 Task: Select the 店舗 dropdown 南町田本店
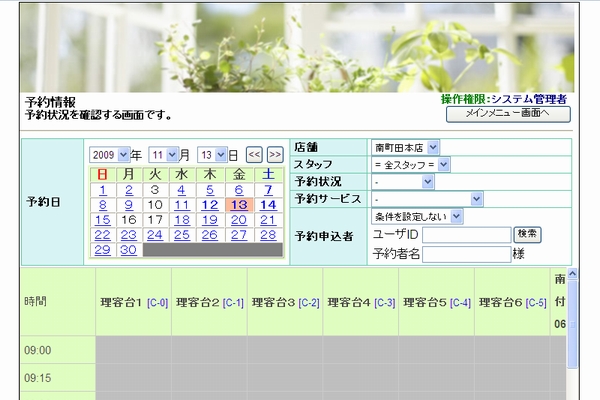(405, 147)
